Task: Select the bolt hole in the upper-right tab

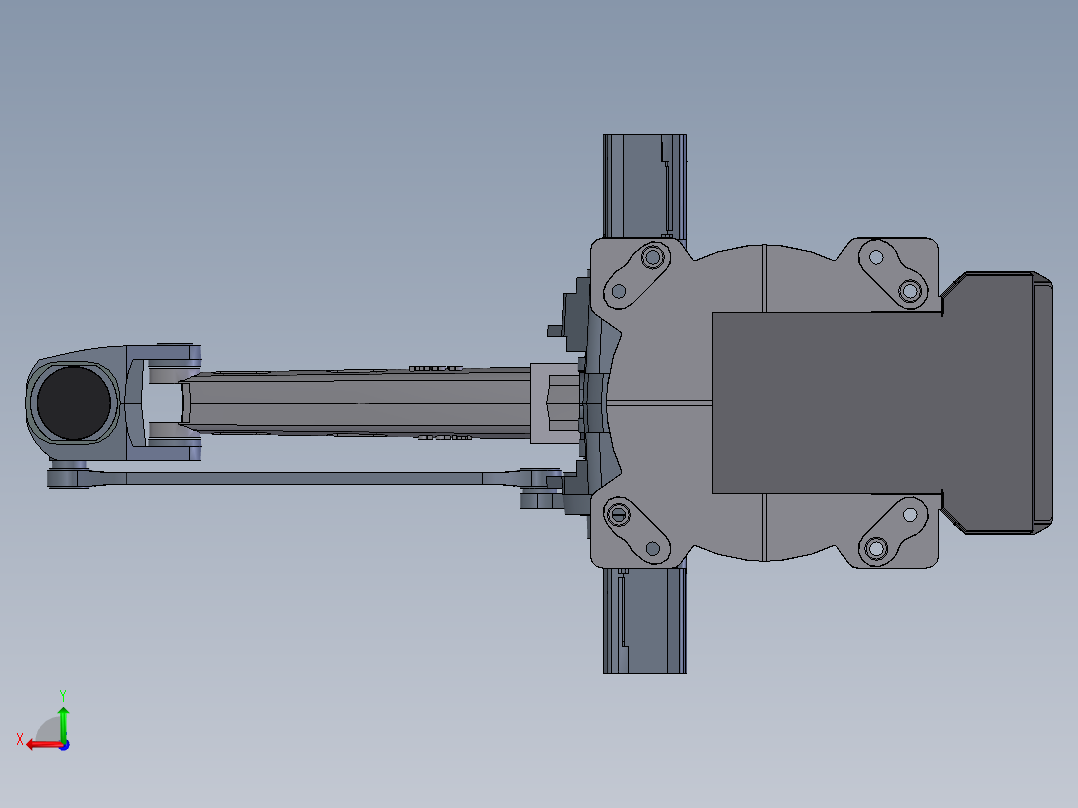Action: [876, 258]
